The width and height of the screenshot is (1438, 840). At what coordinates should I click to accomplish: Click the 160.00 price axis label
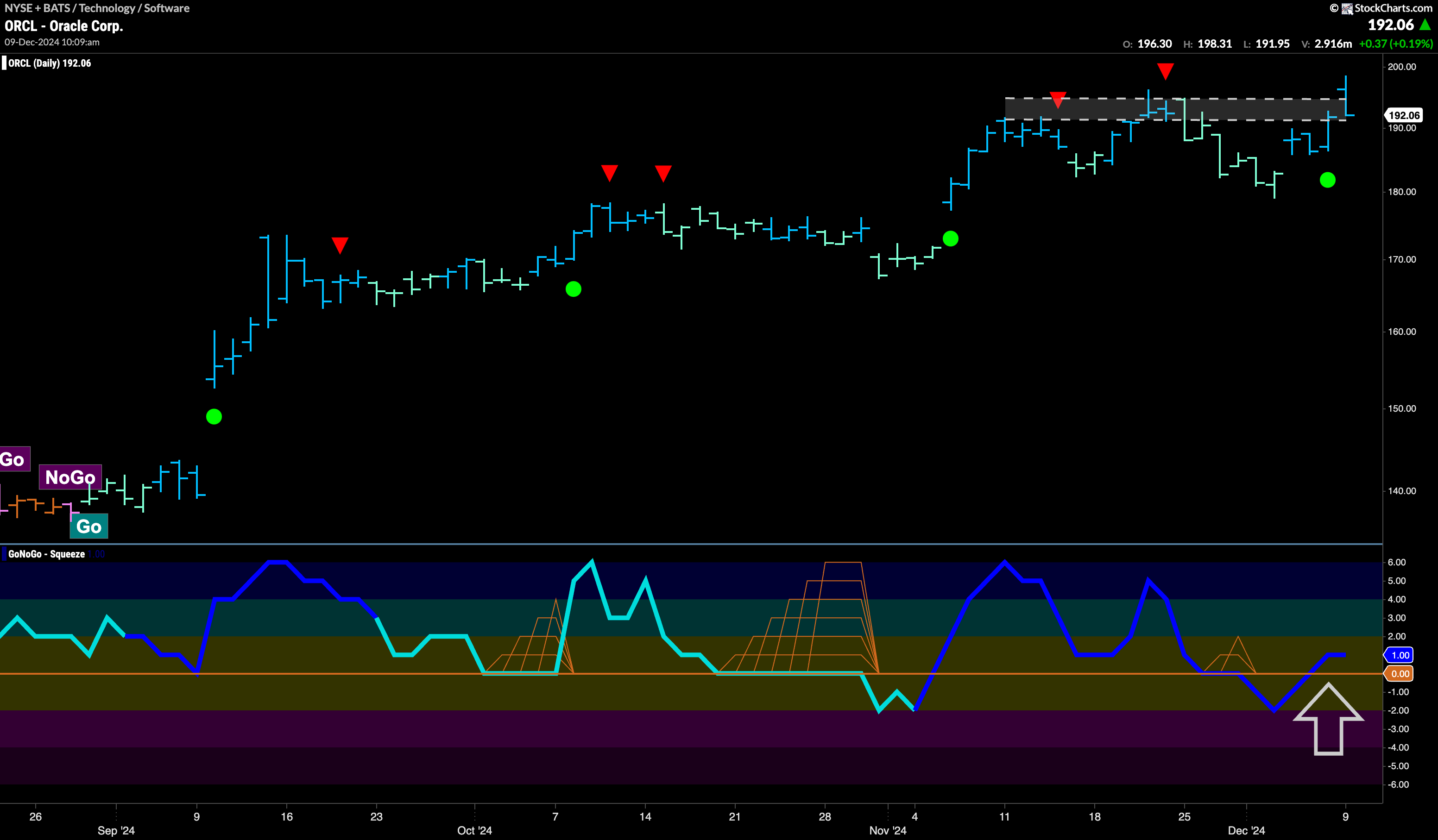(1401, 332)
